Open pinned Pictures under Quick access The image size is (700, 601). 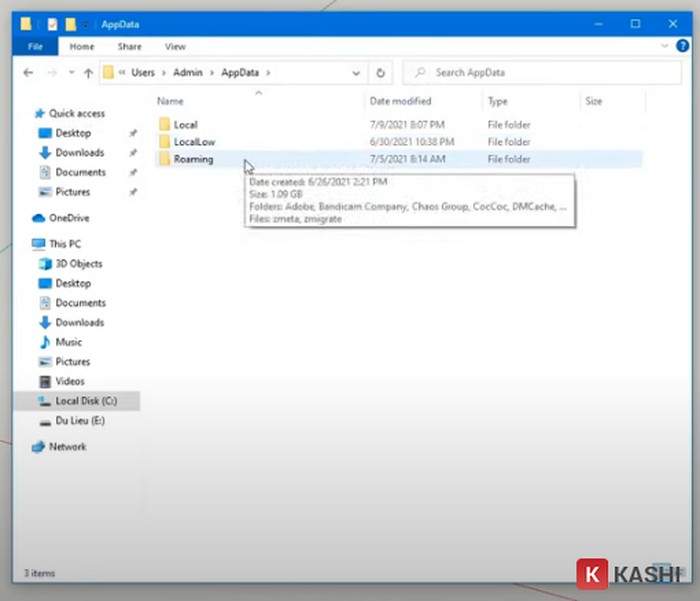[73, 192]
